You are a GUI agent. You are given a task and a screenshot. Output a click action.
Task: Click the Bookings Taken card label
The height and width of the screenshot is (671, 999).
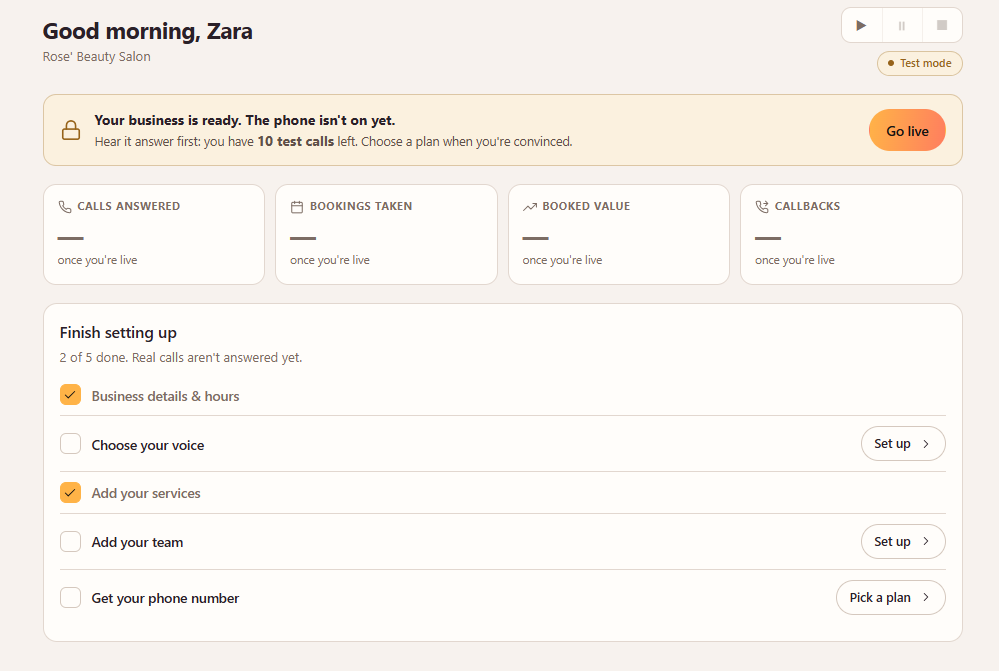pyautogui.click(x=361, y=206)
